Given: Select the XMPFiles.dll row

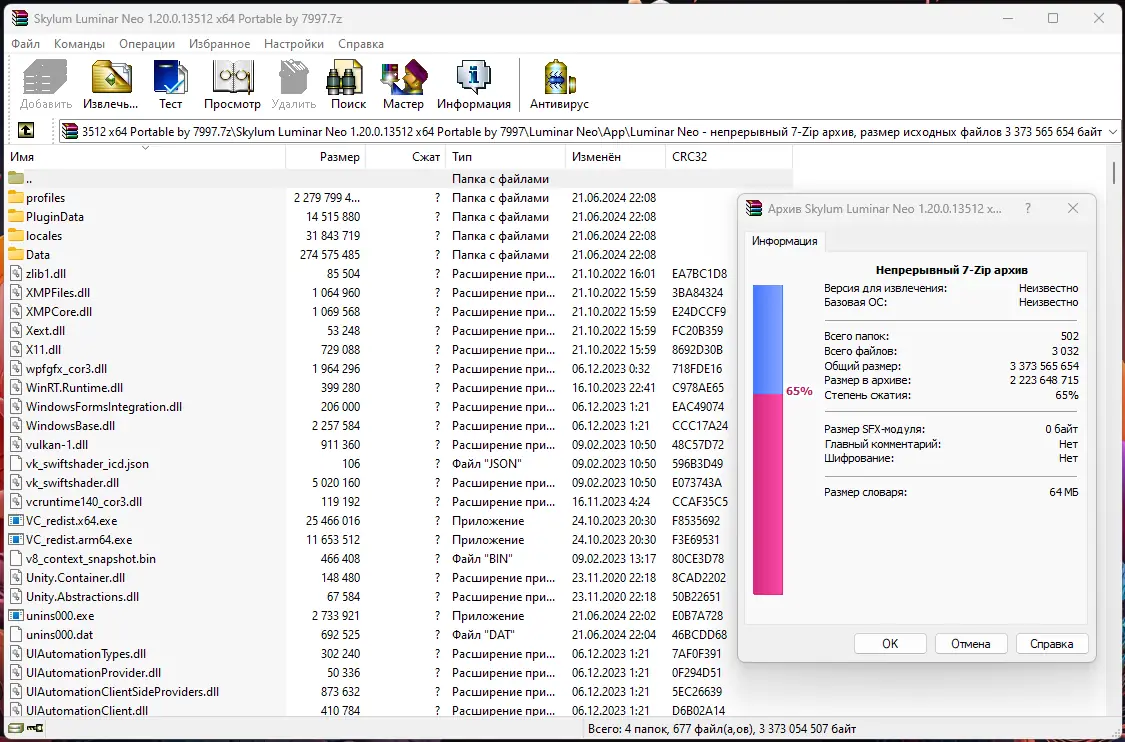Looking at the screenshot, I should pyautogui.click(x=399, y=293).
